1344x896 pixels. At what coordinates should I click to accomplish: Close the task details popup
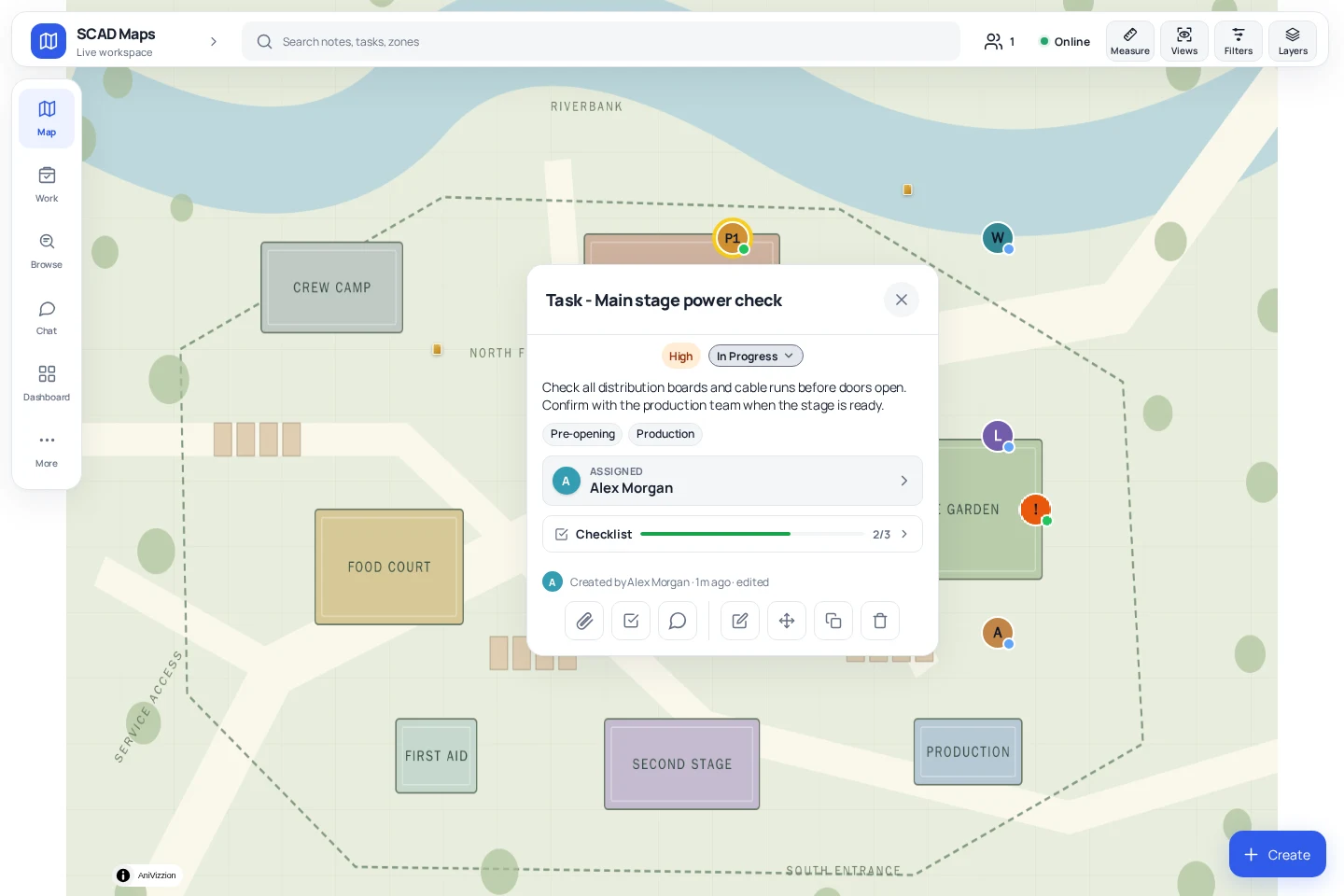[x=902, y=300]
